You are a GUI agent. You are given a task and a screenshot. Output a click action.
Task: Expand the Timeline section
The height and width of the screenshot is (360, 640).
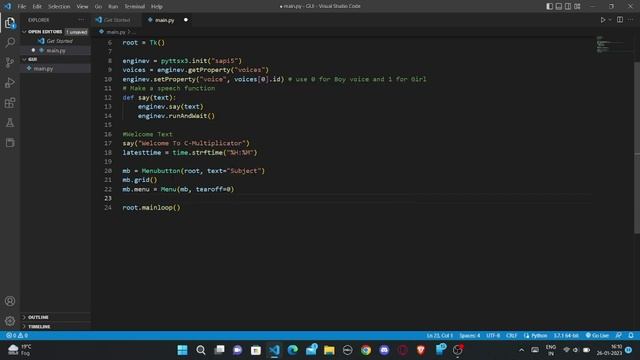[56, 327]
